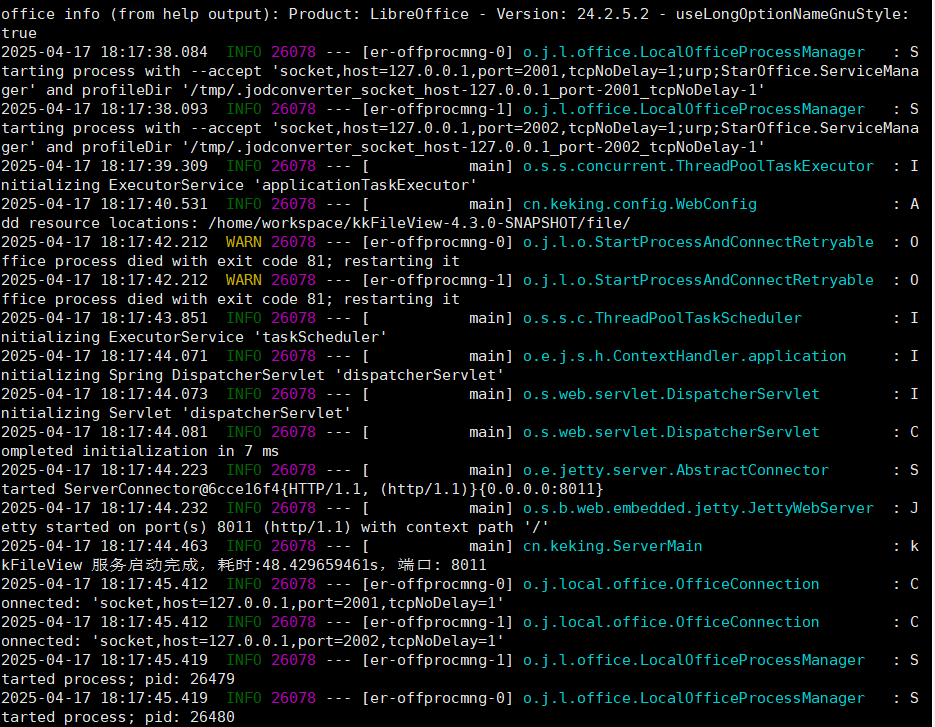
Task: Select class name o.e.j.s.h.ContextHandler.application
Action: point(685,356)
